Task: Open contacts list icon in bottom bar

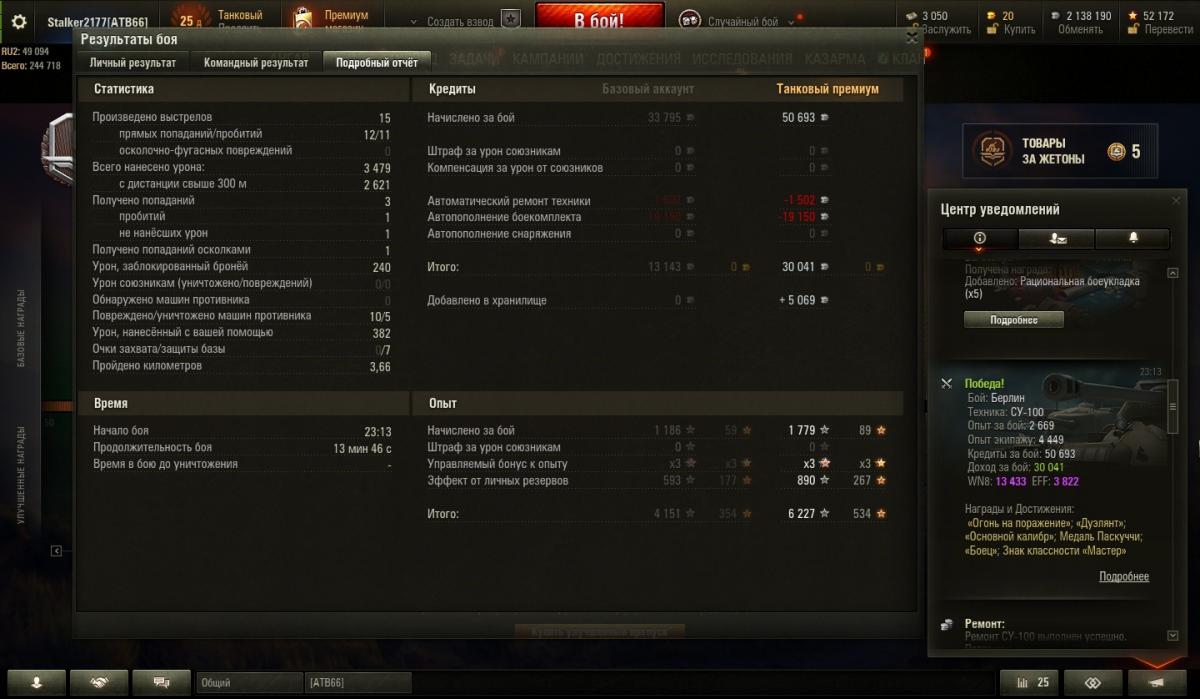Action: click(x=36, y=682)
